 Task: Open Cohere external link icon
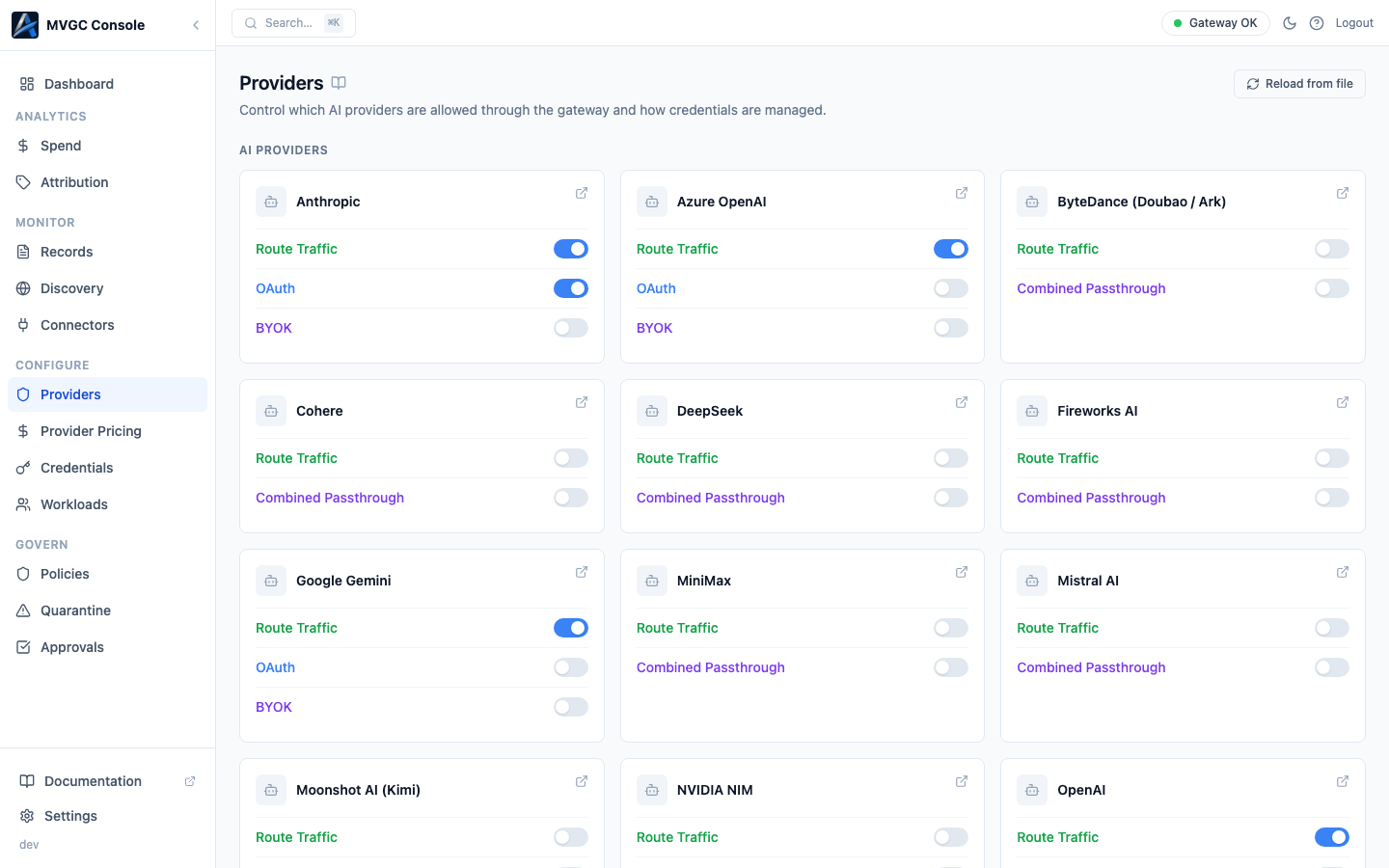(x=582, y=402)
